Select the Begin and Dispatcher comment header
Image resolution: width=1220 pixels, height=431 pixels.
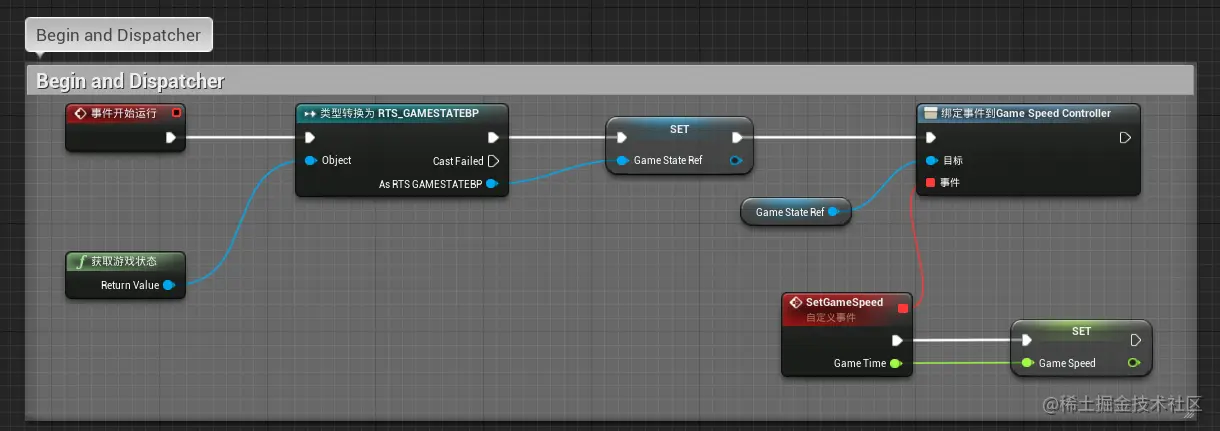point(610,81)
